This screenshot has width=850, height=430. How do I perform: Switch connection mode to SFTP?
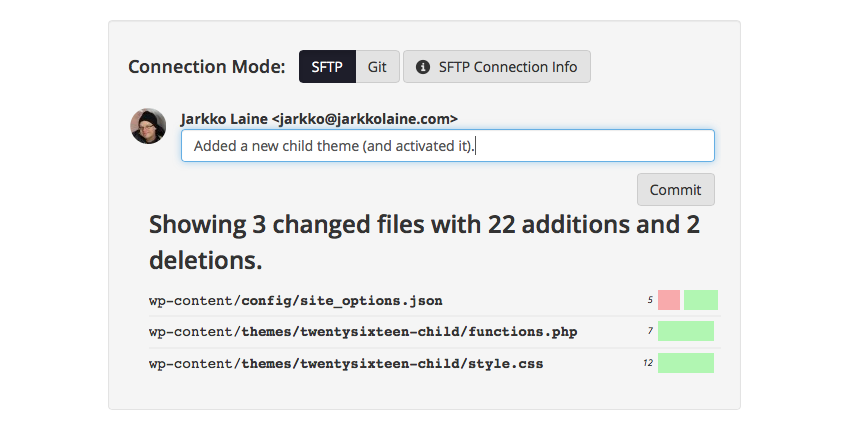[327, 67]
